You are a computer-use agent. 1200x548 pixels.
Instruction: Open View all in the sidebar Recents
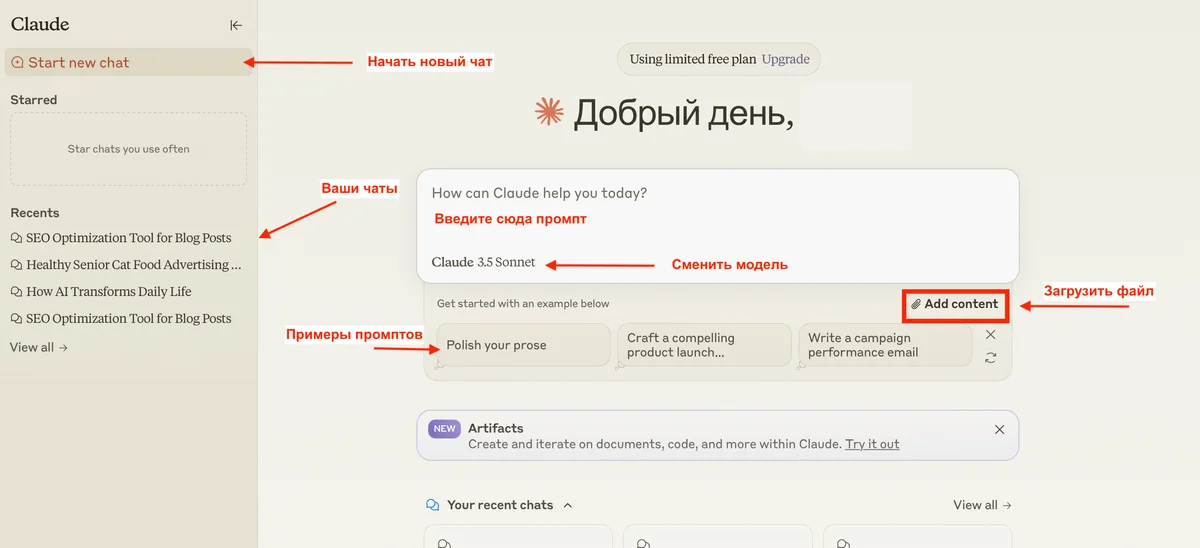click(38, 348)
